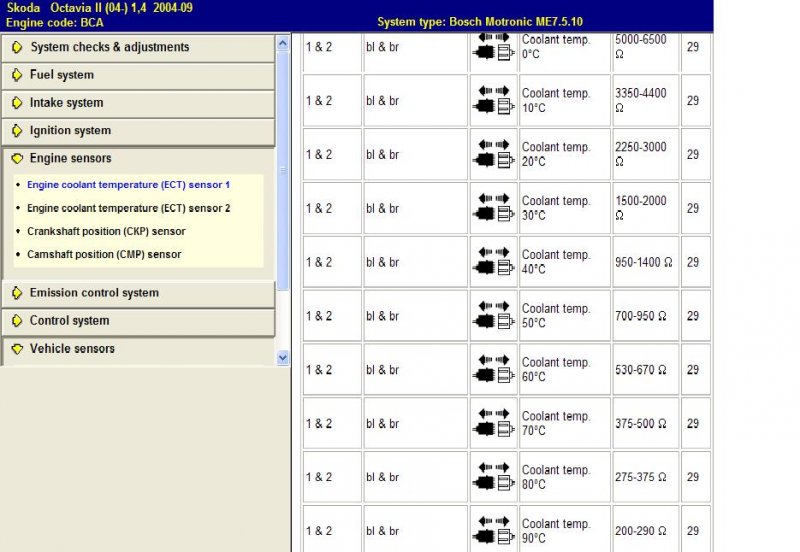Click the yellow arrow icon beside Fuel system
This screenshot has width=800, height=552.
17,75
